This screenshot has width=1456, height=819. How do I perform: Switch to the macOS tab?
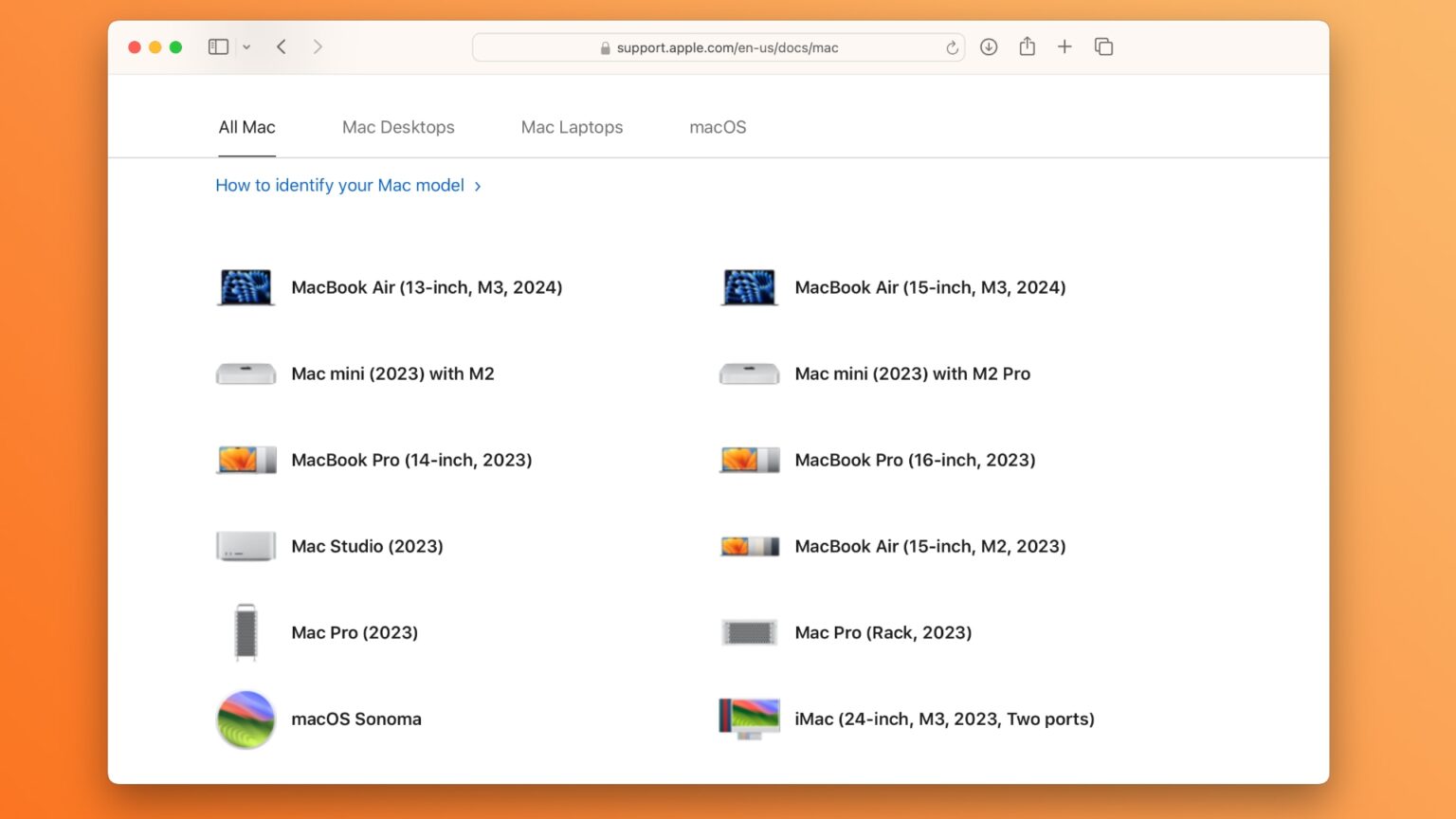tap(718, 127)
